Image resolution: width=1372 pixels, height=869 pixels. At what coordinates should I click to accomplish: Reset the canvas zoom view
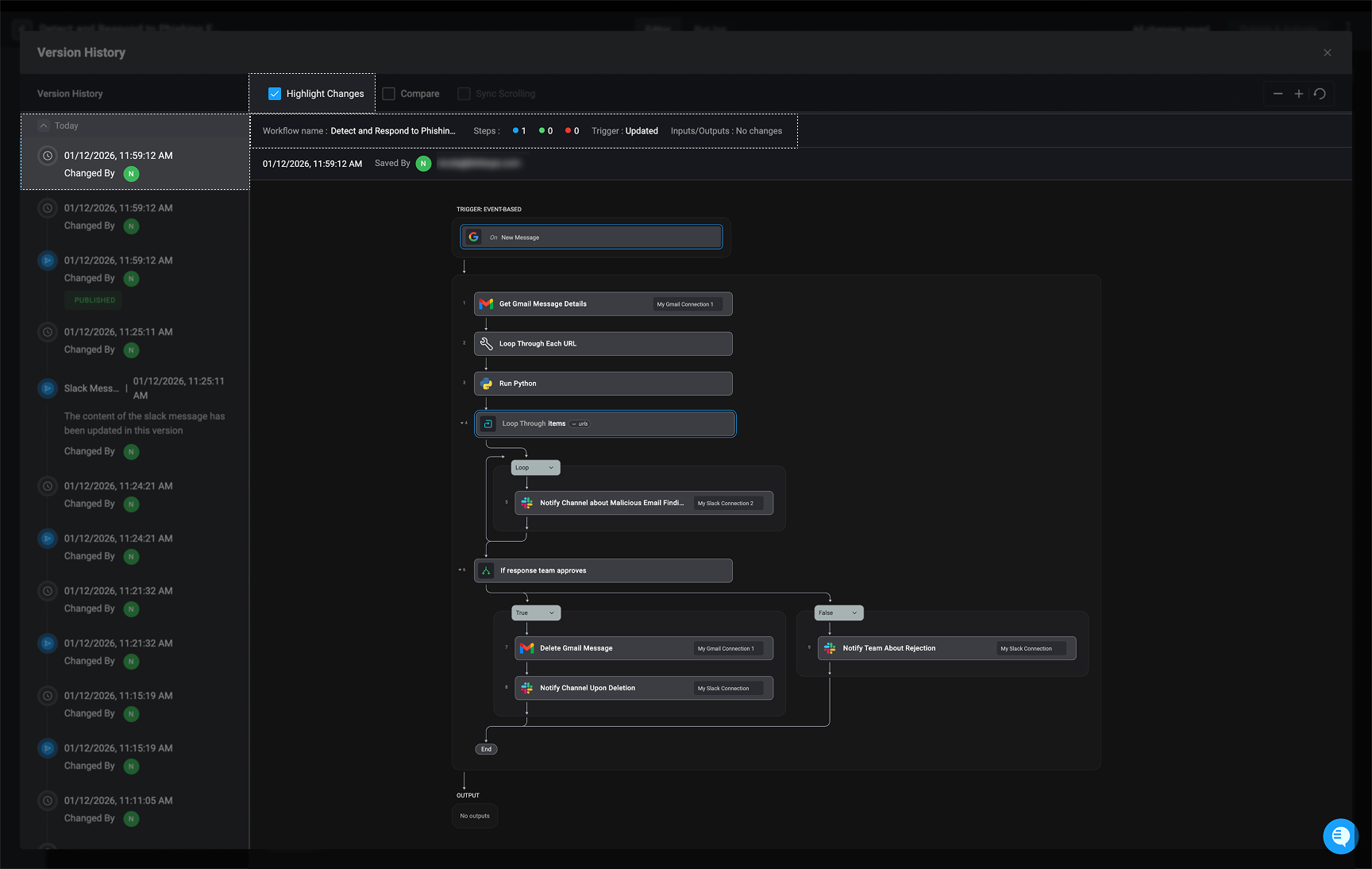coord(1320,94)
